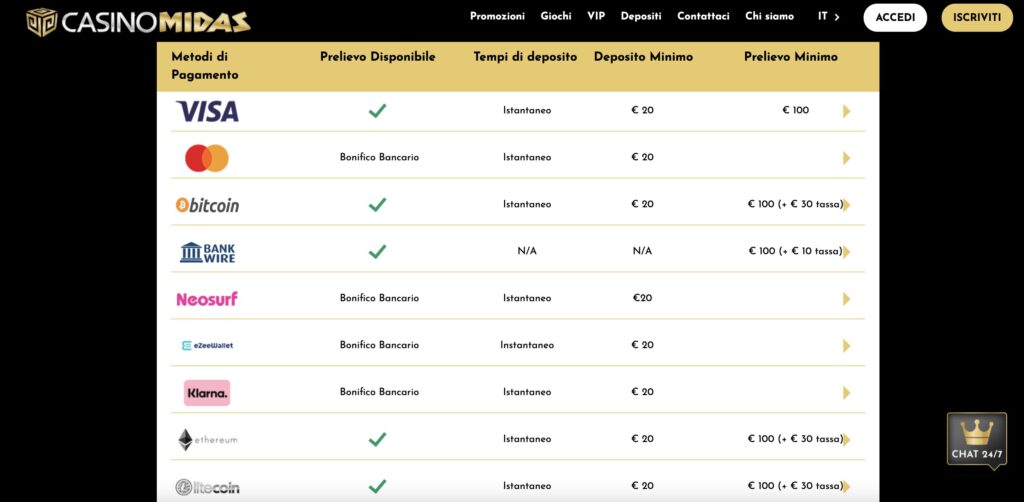Click the Deposito Minimo column header

tap(643, 57)
